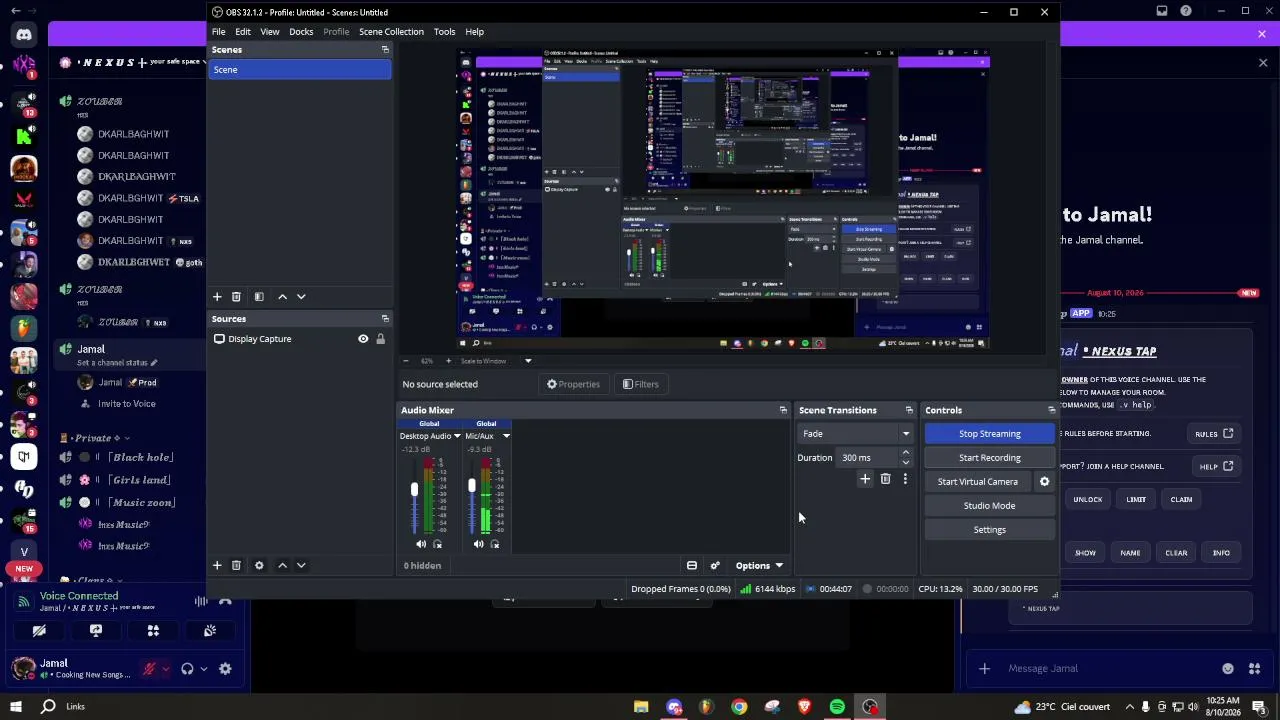
Task: Pop out the Sources dock
Action: [385, 319]
